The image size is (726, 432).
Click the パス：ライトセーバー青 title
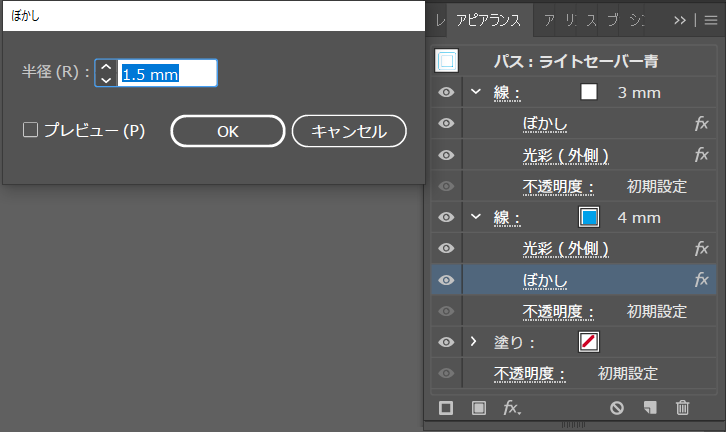576,61
